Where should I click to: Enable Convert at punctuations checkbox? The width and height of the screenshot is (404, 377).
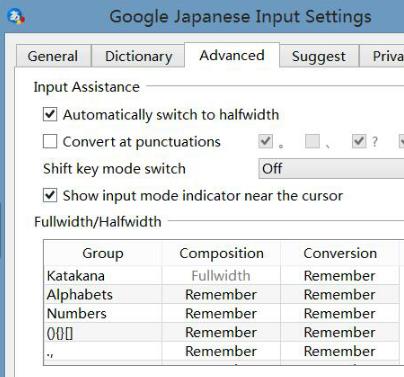(50, 141)
